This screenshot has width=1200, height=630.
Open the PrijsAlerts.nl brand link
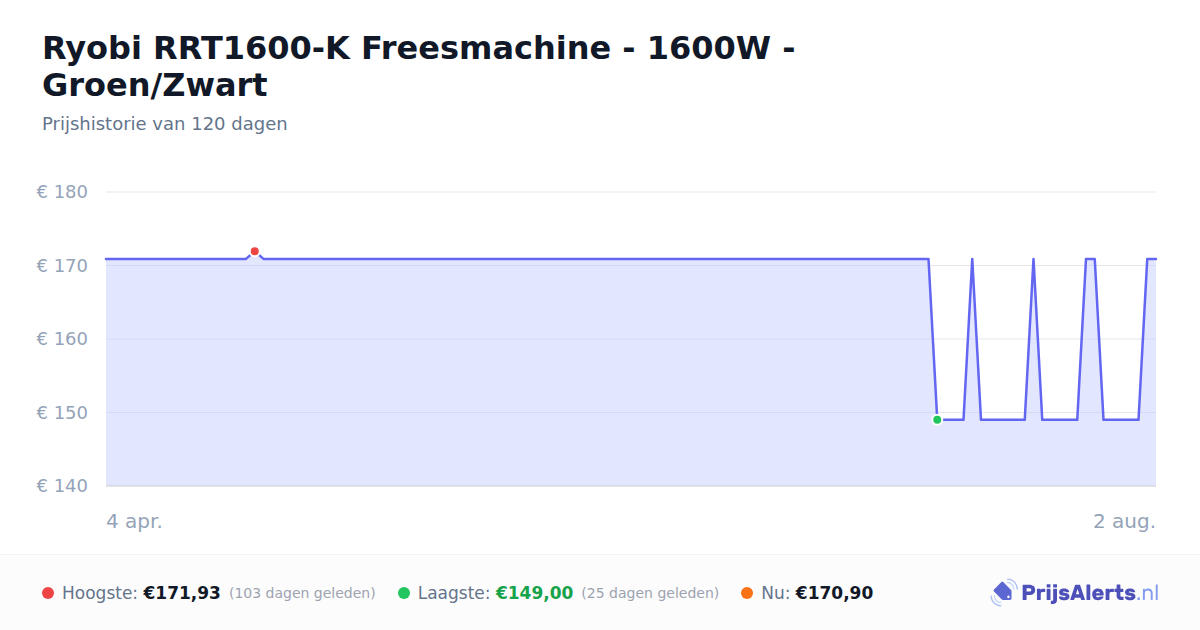[x=1075, y=593]
